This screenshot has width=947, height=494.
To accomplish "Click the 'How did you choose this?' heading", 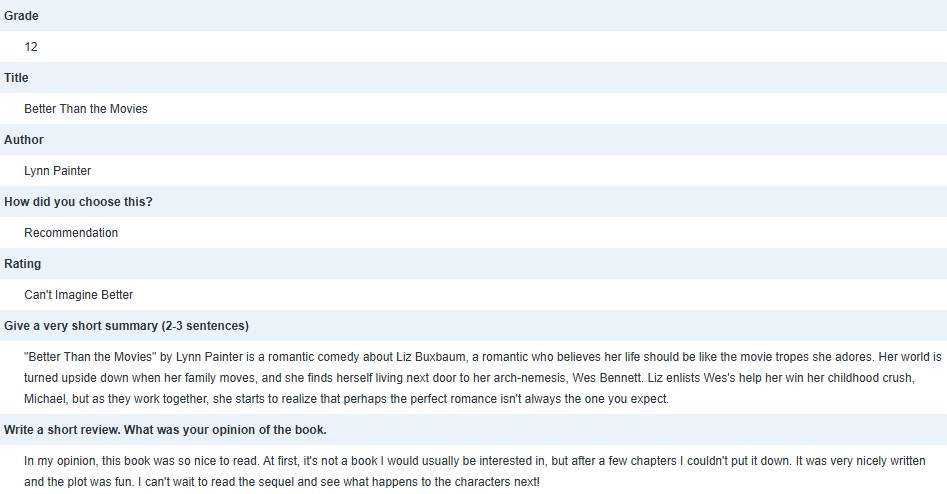I will tap(78, 202).
